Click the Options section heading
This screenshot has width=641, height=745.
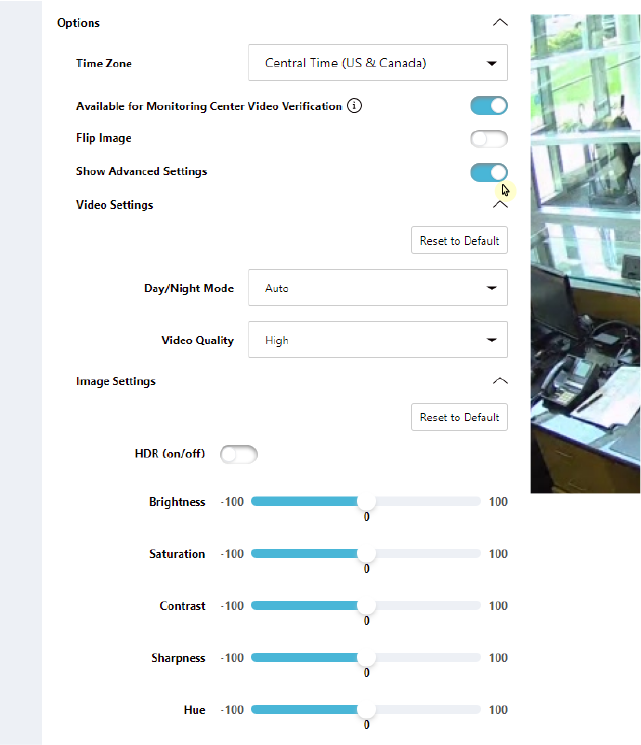click(78, 23)
